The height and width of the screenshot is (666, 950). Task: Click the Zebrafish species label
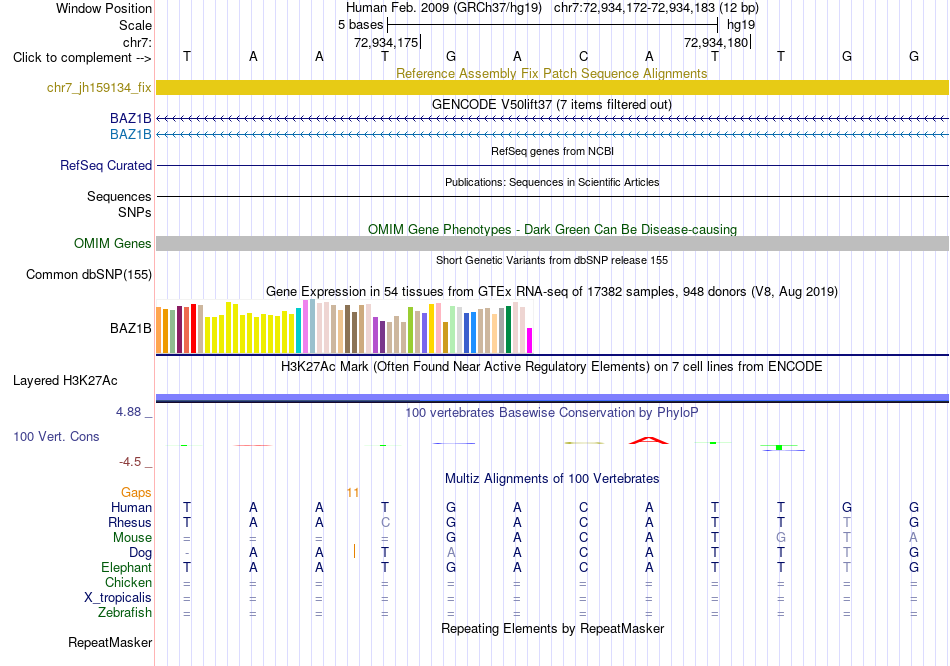coord(125,613)
